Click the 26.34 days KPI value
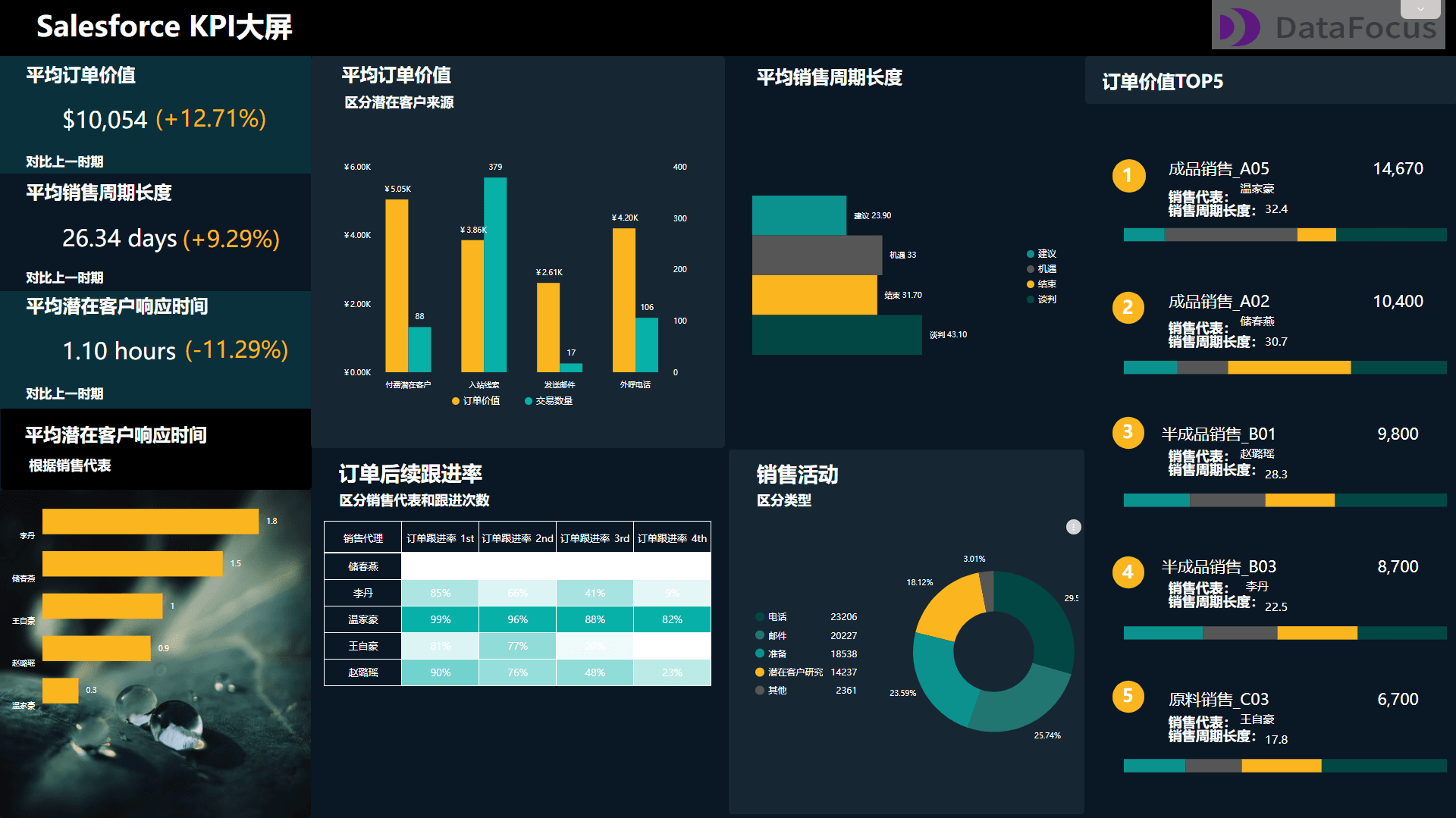This screenshot has height=818, width=1456. pyautogui.click(x=120, y=238)
